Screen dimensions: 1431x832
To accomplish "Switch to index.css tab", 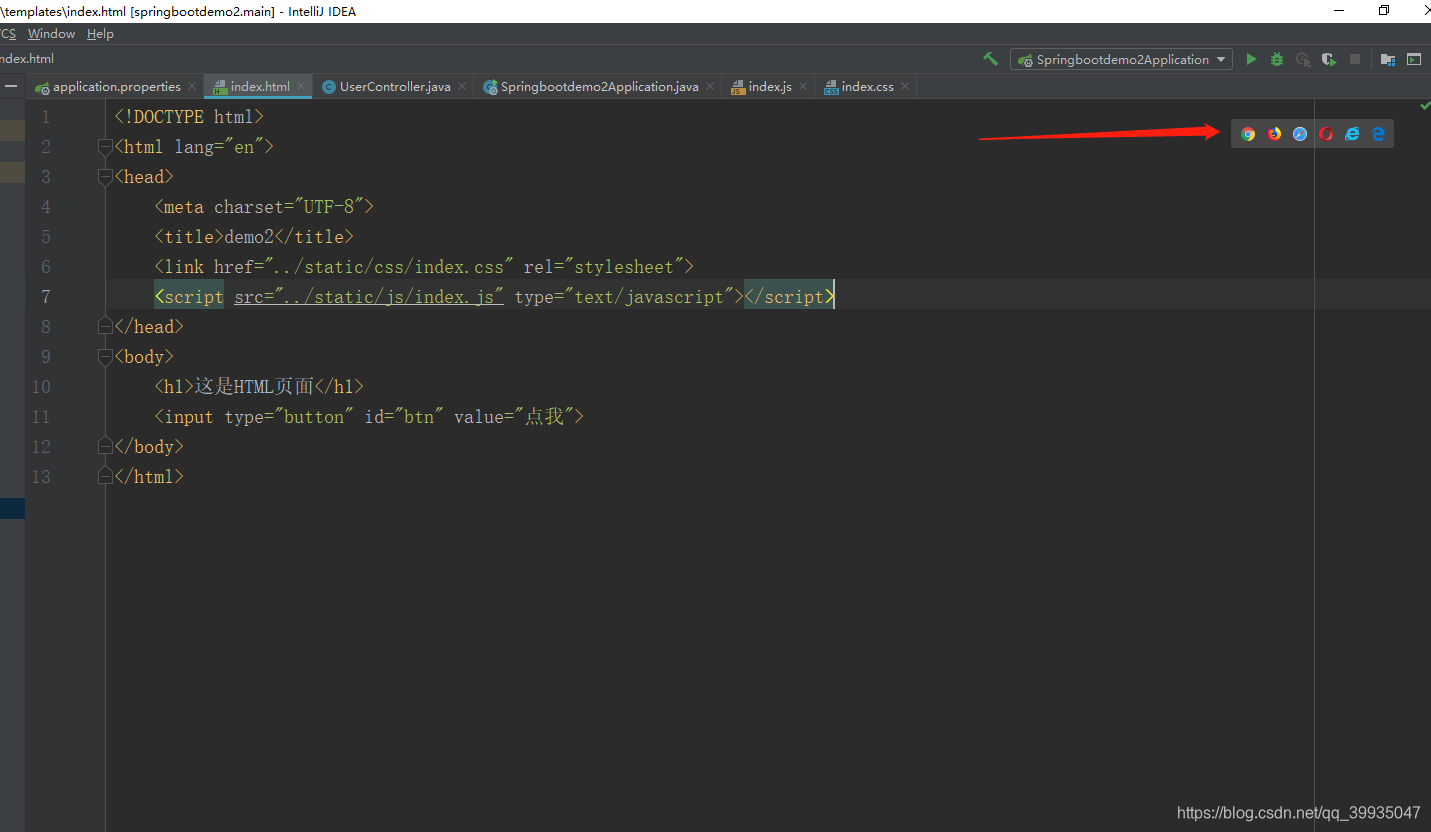I will [867, 87].
